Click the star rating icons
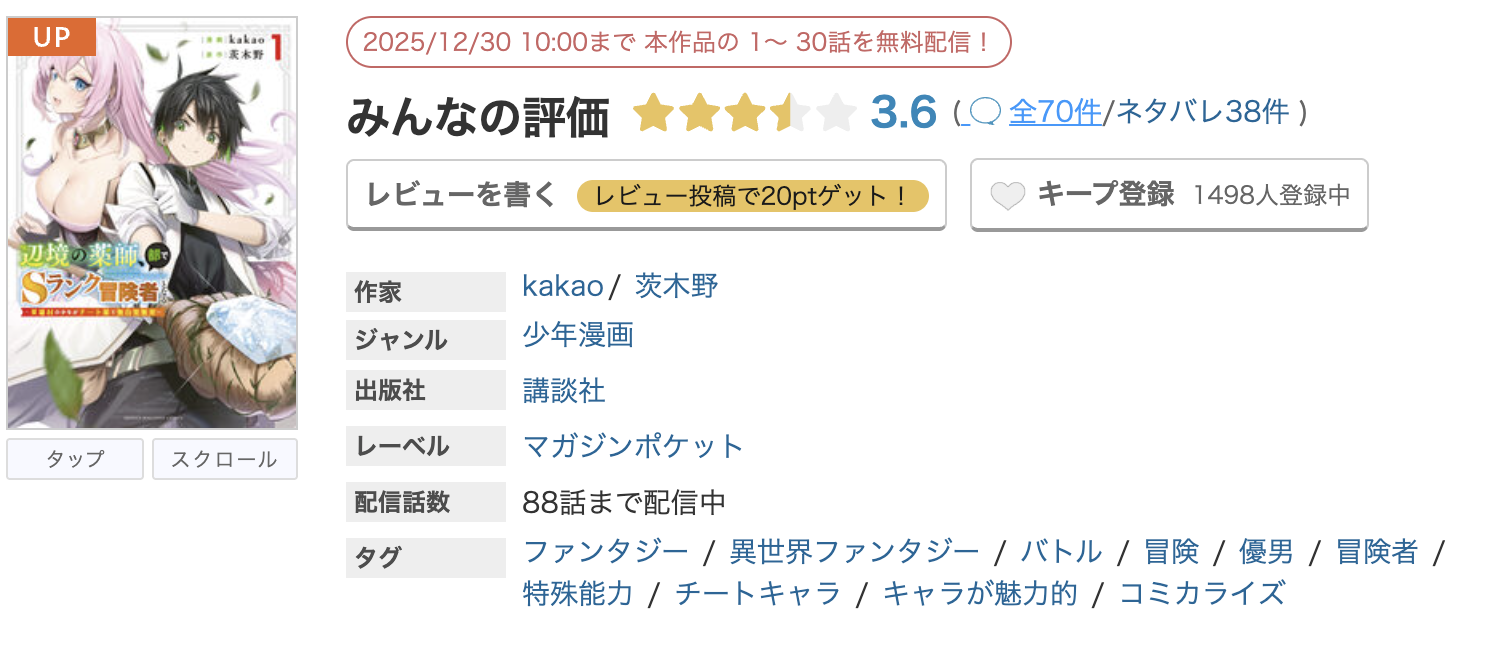This screenshot has height=646, width=1508. click(x=745, y=113)
